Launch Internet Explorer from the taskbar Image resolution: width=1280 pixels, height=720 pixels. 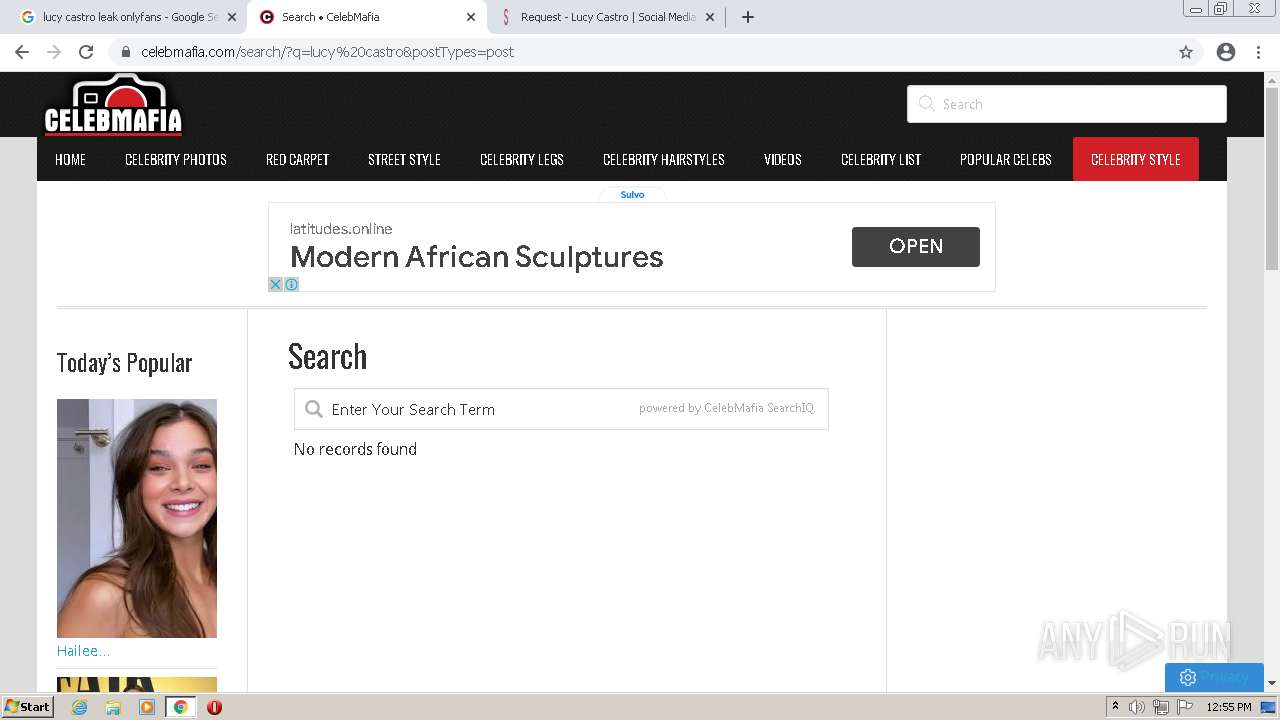click(80, 707)
